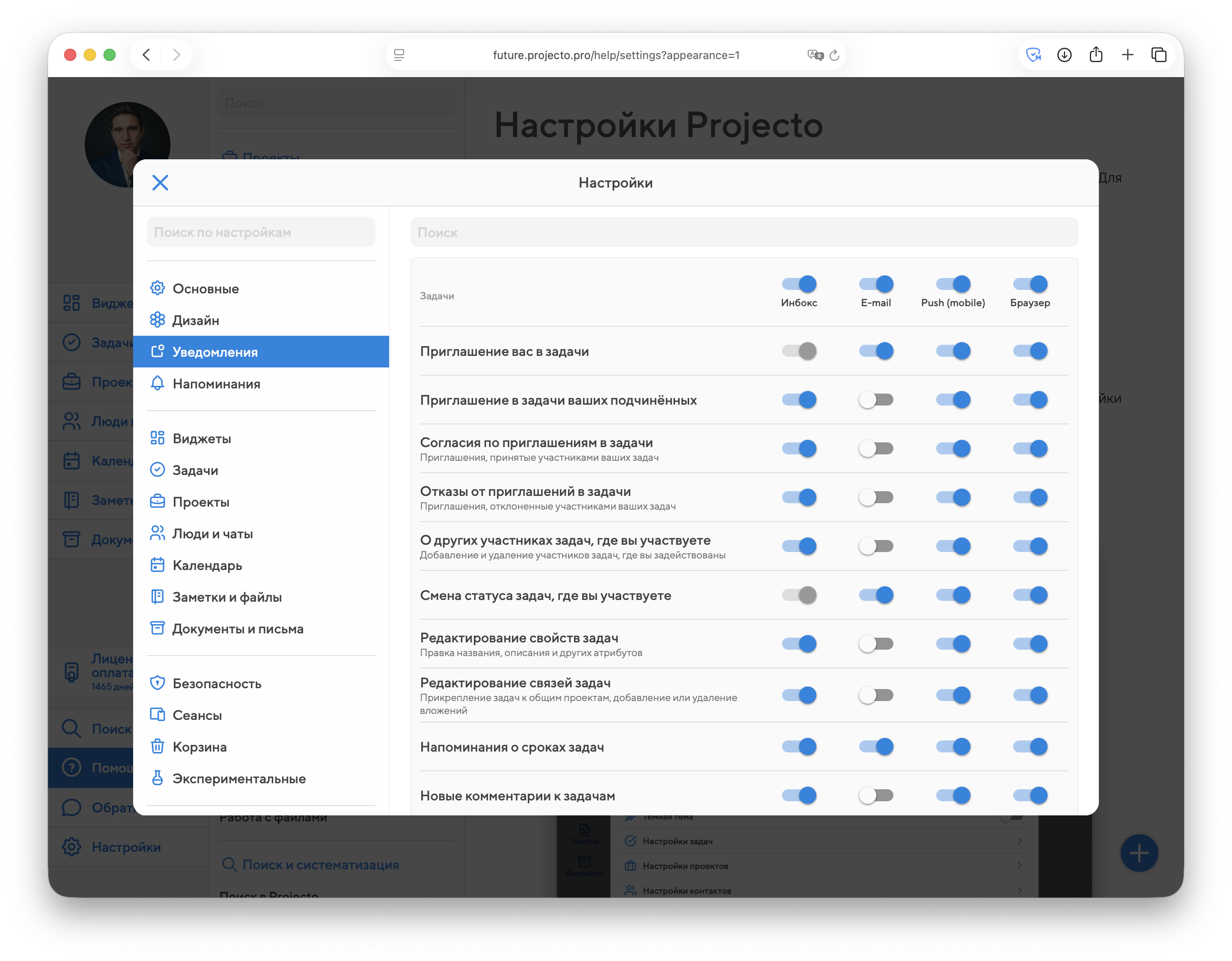1232x961 pixels.
Task: Close the settings dialog with the X icon
Action: point(160,182)
